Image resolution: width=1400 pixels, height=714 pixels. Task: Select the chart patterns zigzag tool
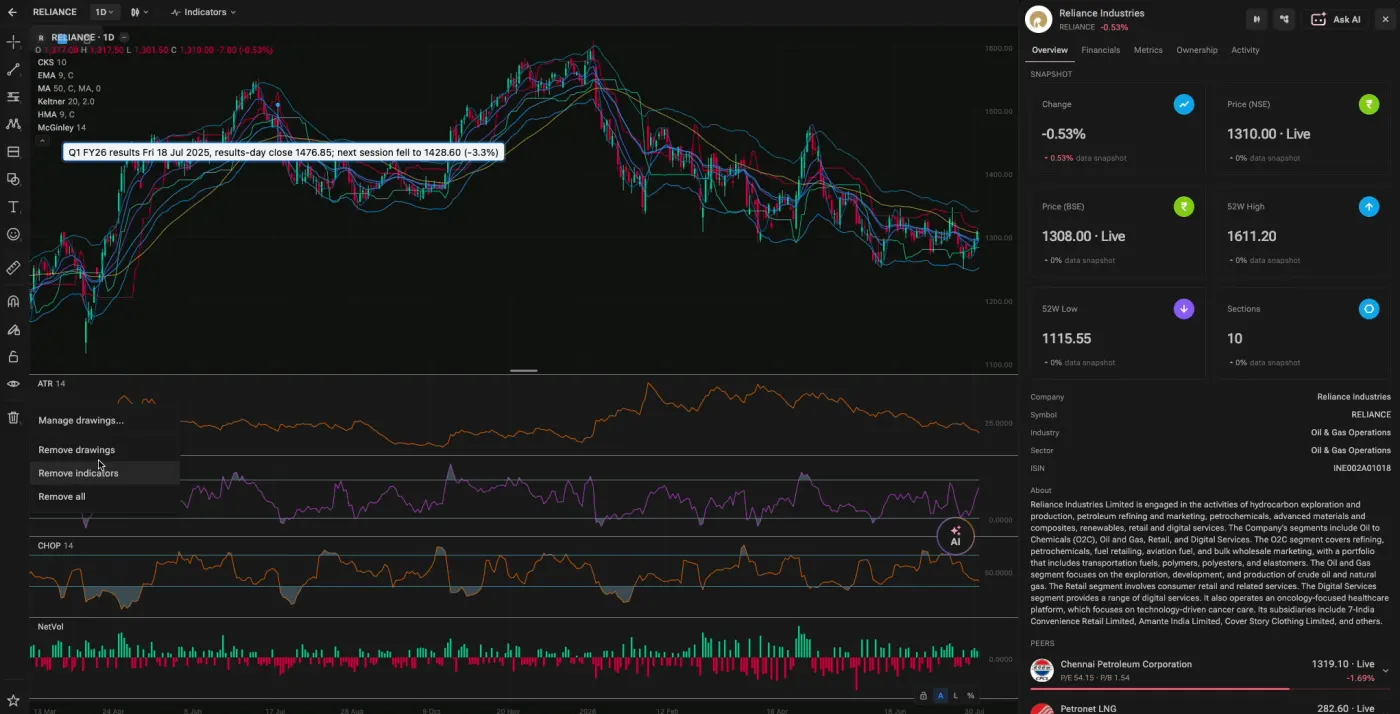13,124
